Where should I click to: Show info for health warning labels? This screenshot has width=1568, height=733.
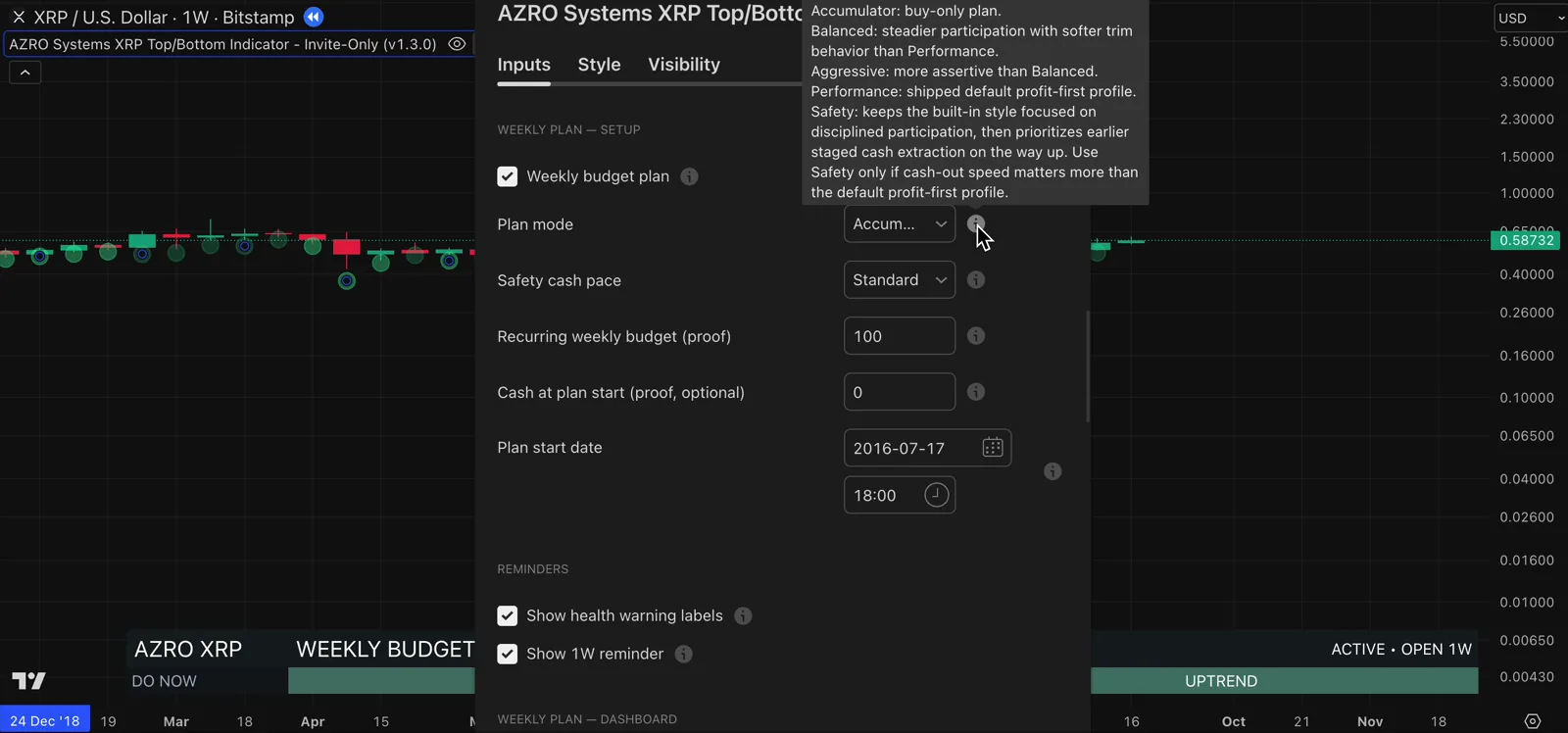point(744,615)
